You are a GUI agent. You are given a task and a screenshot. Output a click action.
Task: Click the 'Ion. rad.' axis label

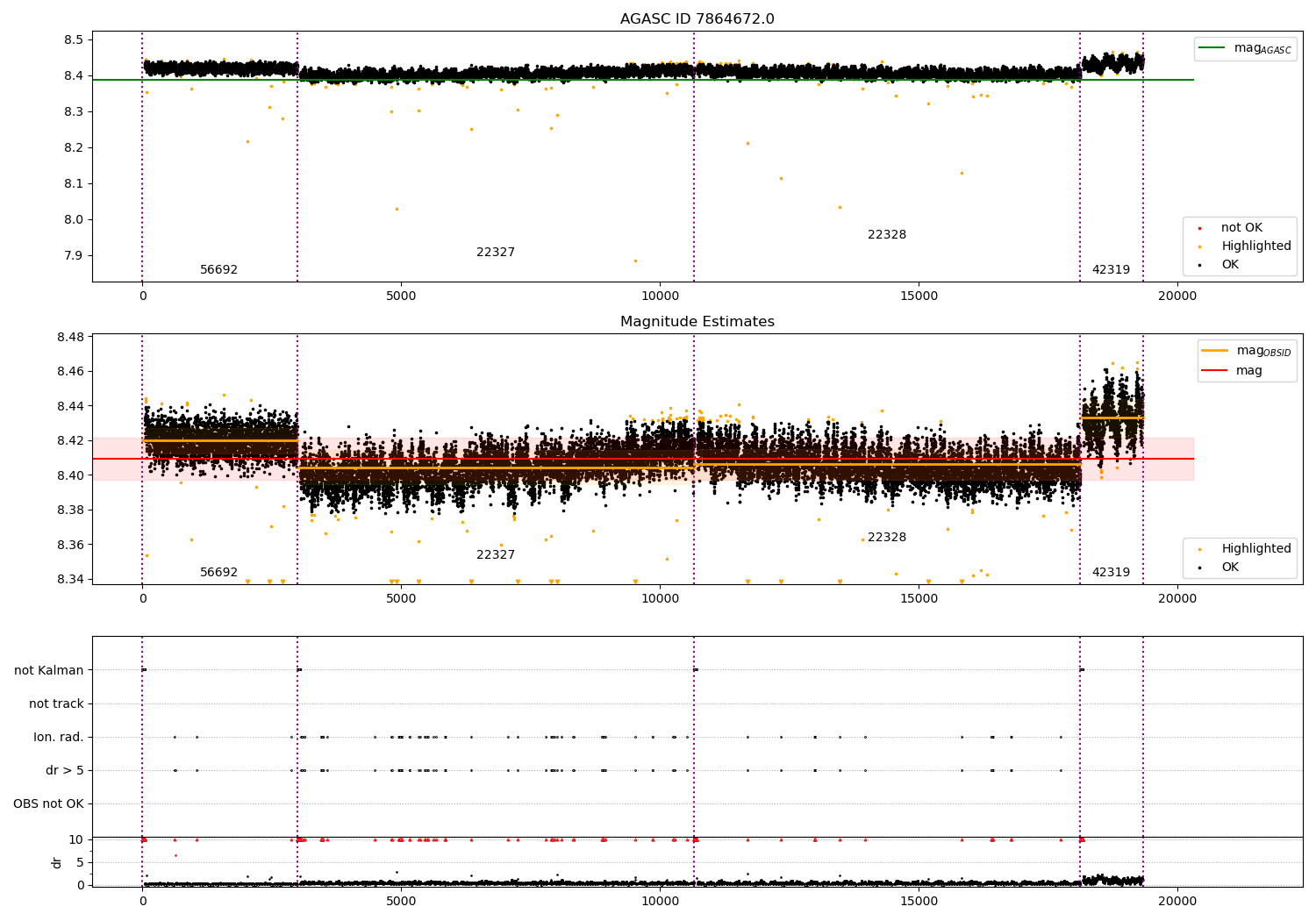[x=59, y=738]
